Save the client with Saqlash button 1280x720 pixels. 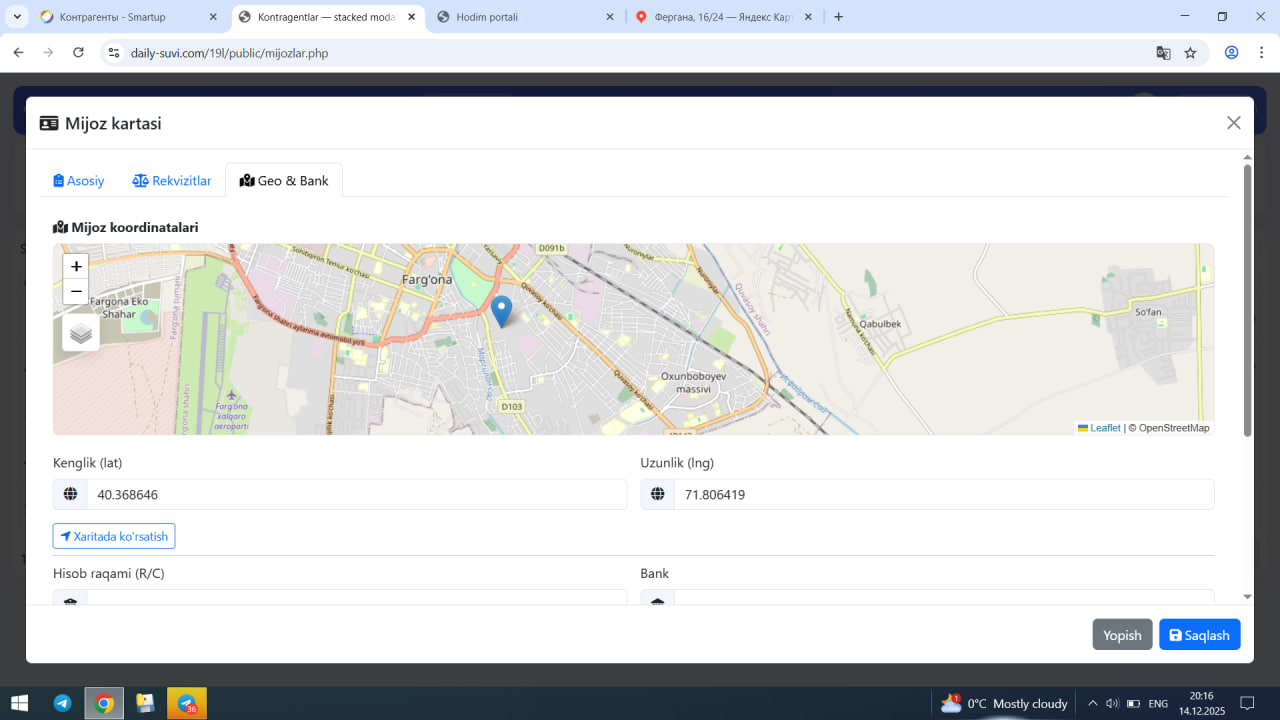point(1199,635)
